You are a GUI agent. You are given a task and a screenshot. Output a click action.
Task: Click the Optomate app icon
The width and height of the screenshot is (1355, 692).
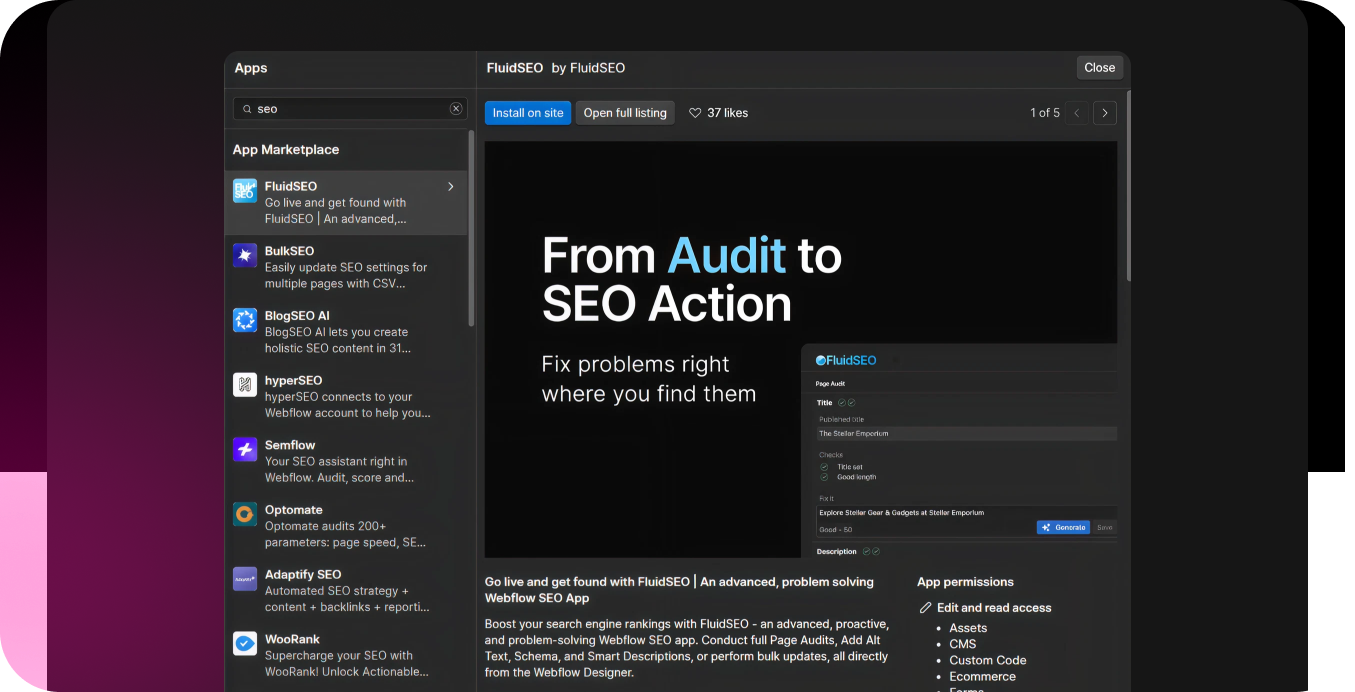245,514
